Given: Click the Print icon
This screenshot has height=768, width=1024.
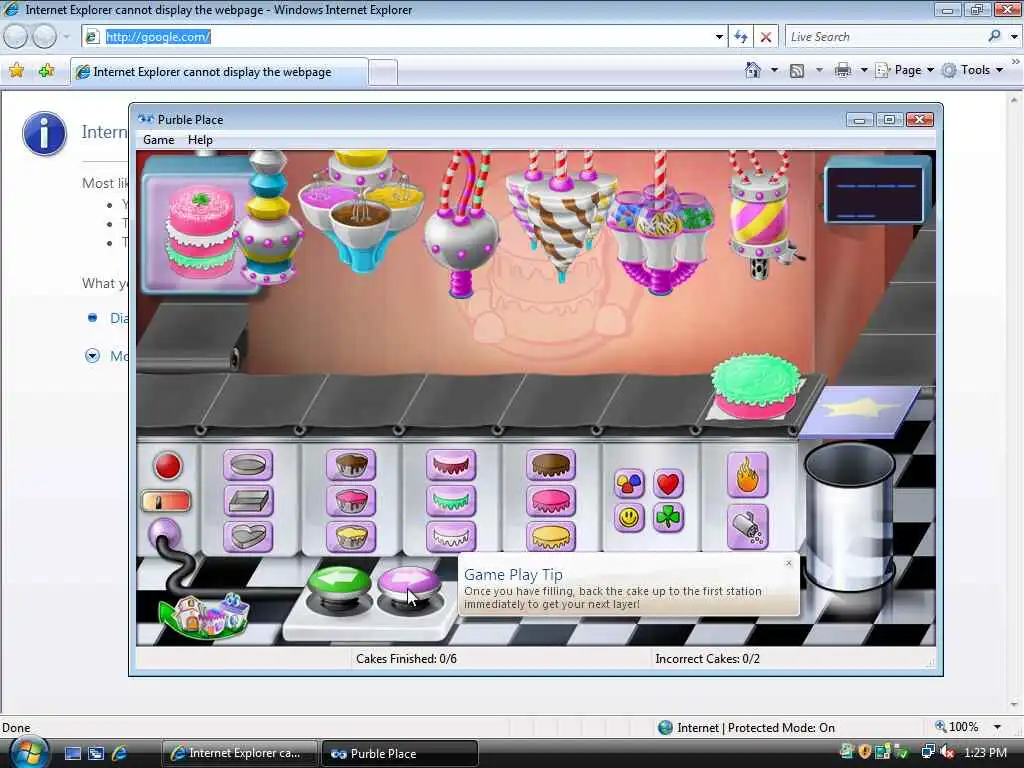Looking at the screenshot, I should (843, 70).
